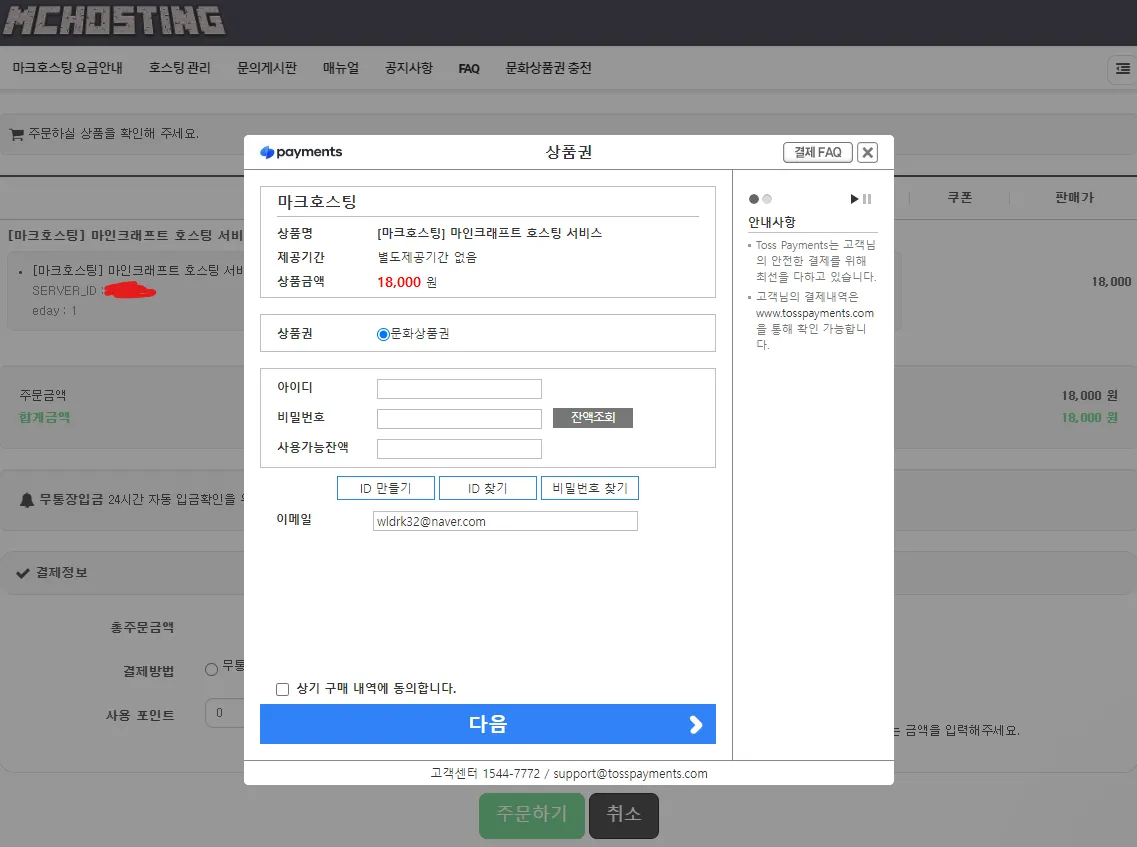
Task: Click the second slide indicator dot
Action: (767, 199)
